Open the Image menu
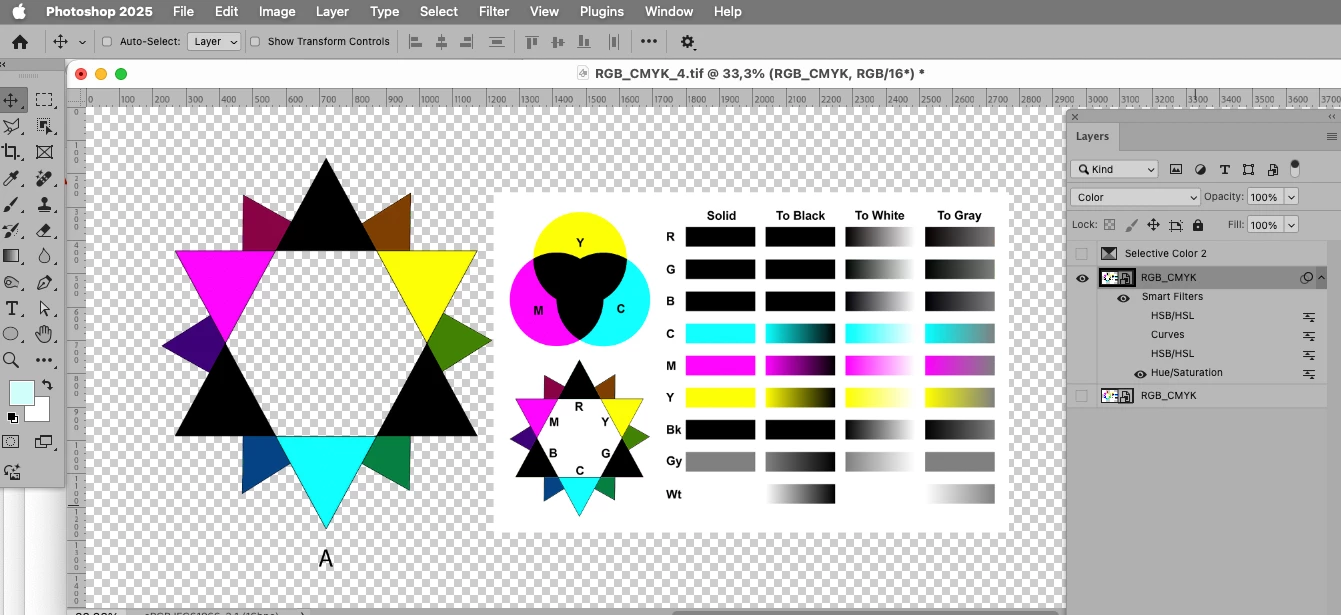Viewport: 1341px width, 615px height. point(277,12)
